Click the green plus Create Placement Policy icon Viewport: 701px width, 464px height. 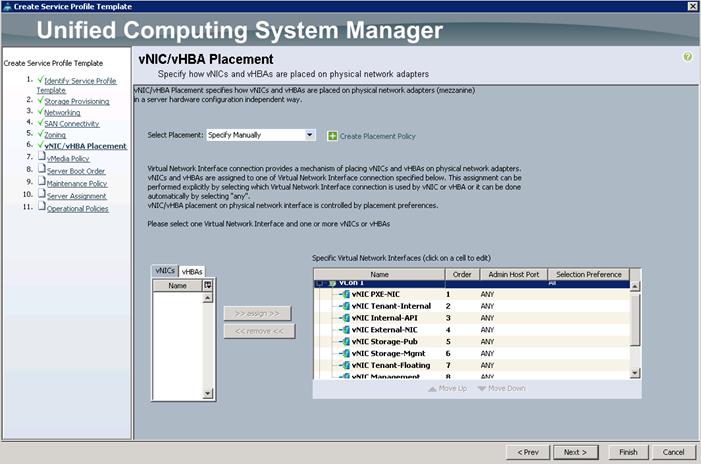332,136
